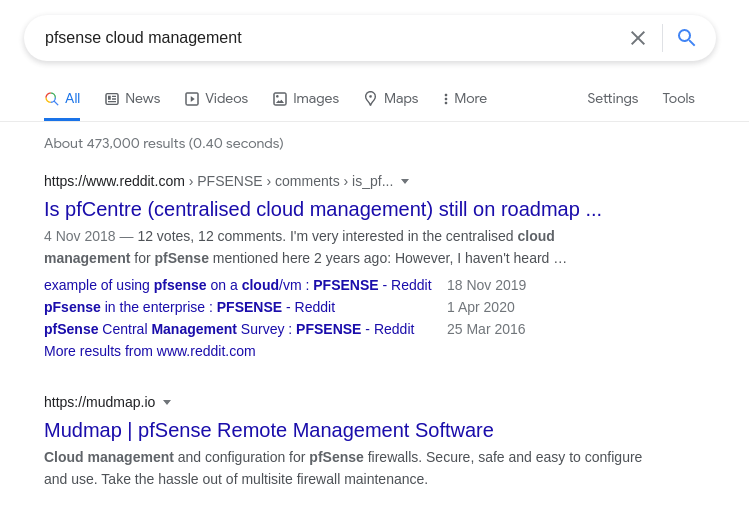The image size is (749, 507).
Task: Click the three-dot More icon
Action: pos(446,99)
